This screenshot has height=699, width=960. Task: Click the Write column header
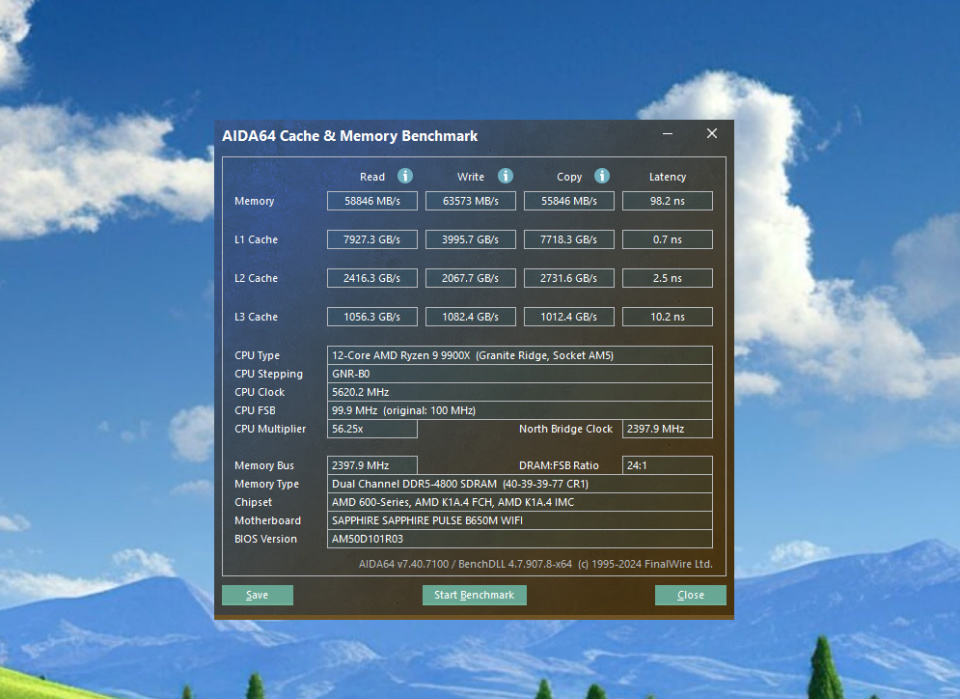470,177
